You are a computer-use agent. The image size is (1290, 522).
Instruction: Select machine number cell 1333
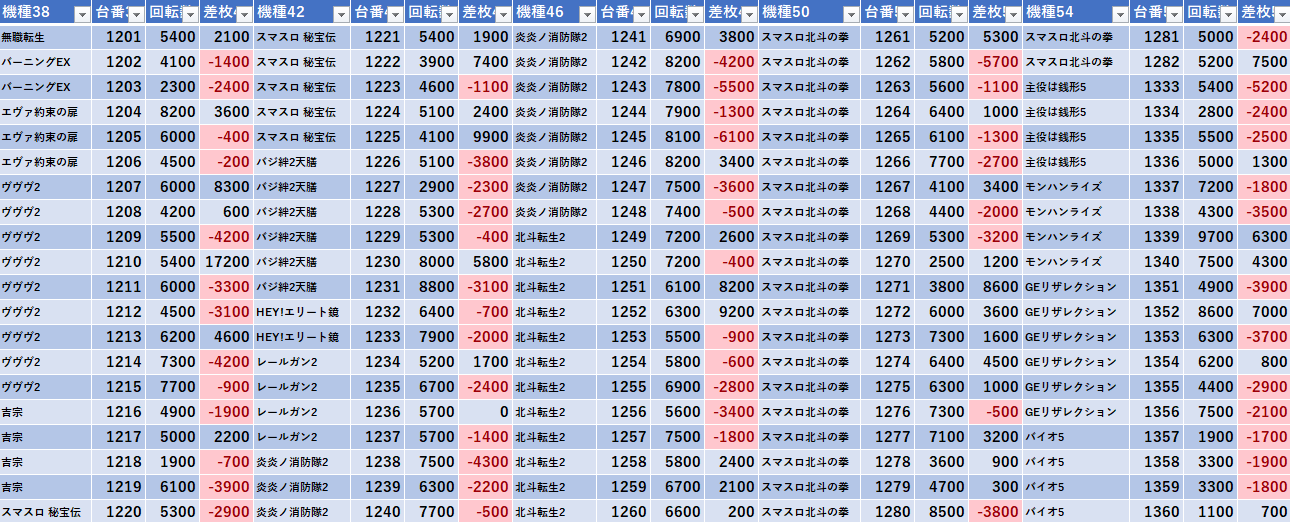1157,87
